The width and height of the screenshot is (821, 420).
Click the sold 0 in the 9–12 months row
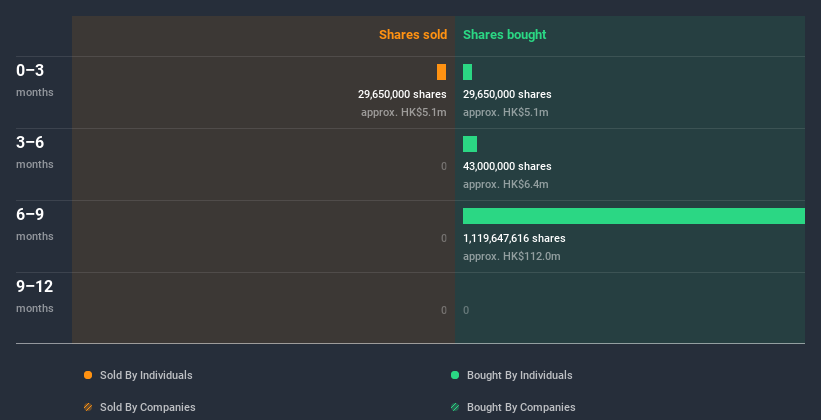tap(443, 310)
